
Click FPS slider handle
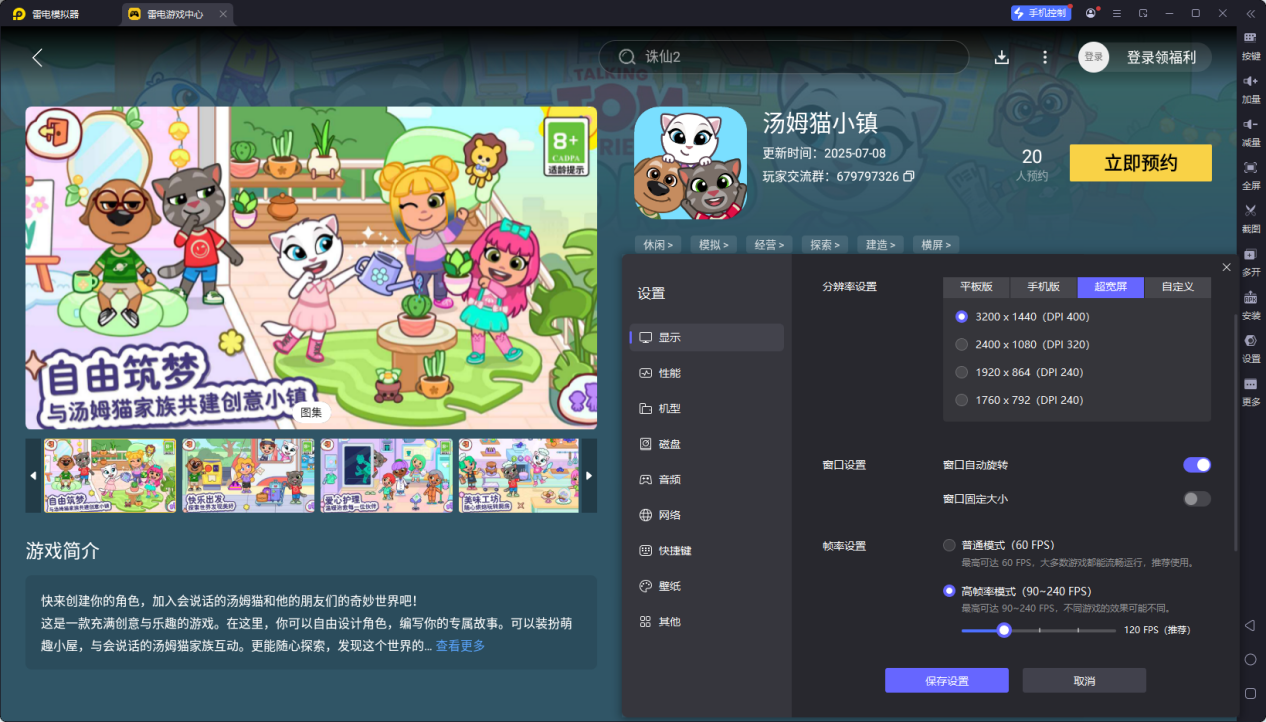pyautogui.click(x=1004, y=630)
